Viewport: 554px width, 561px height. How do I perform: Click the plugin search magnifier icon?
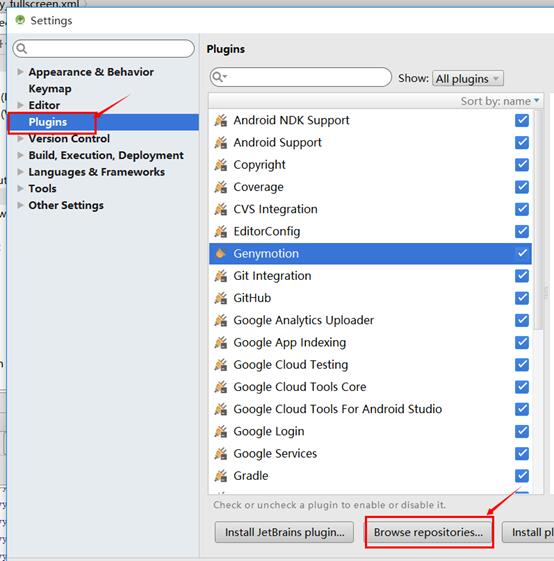pos(219,77)
